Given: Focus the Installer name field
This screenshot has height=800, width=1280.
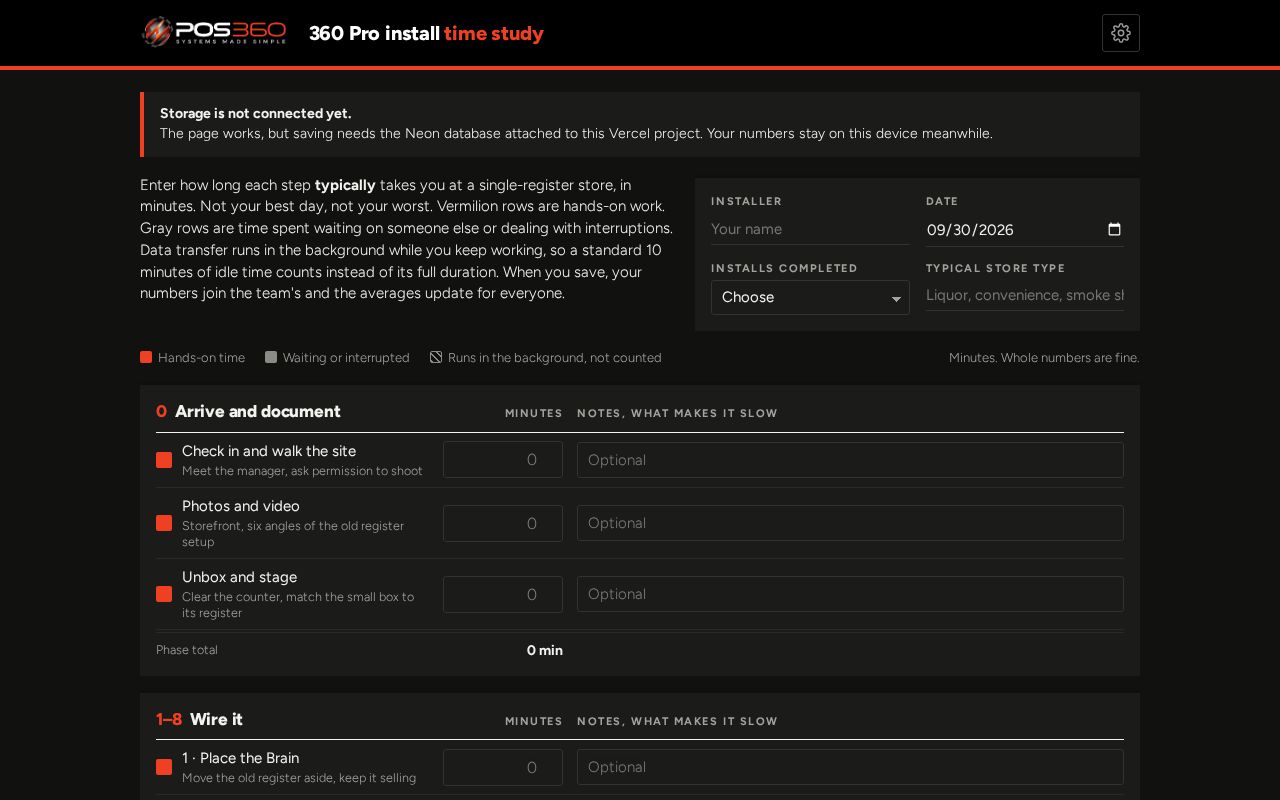Looking at the screenshot, I should [810, 229].
